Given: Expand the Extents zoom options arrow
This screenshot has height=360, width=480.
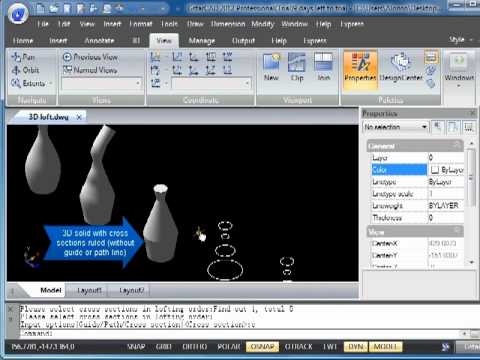Looking at the screenshot, I should coord(51,83).
